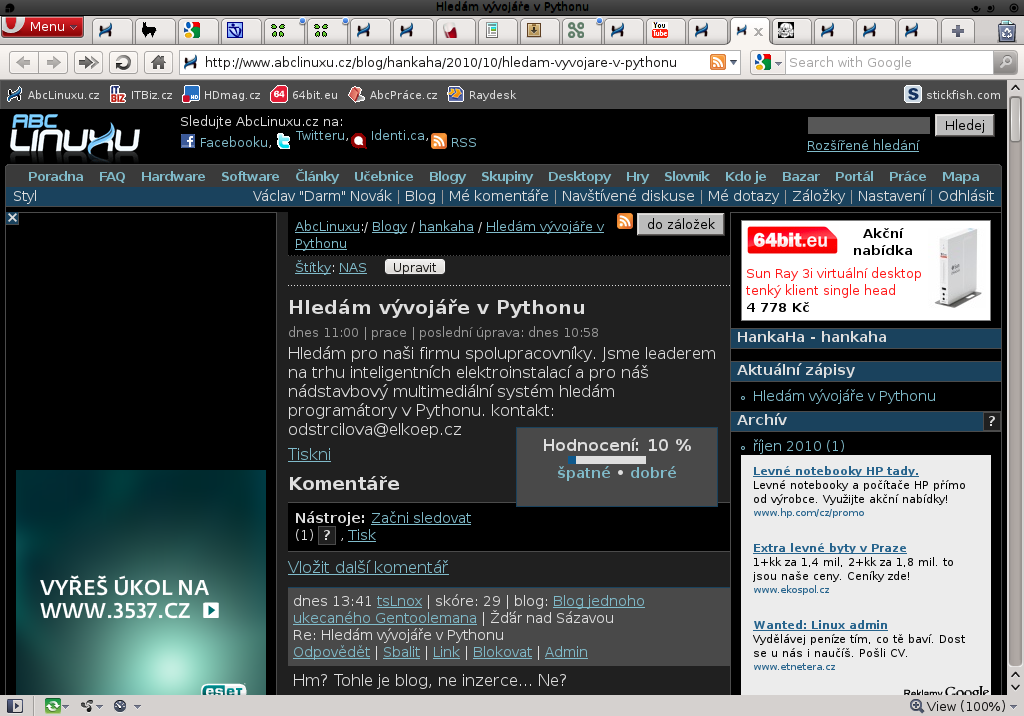1024x716 pixels.
Task: Click the Fast Forward navigation button
Action: pyautogui.click(x=88, y=62)
